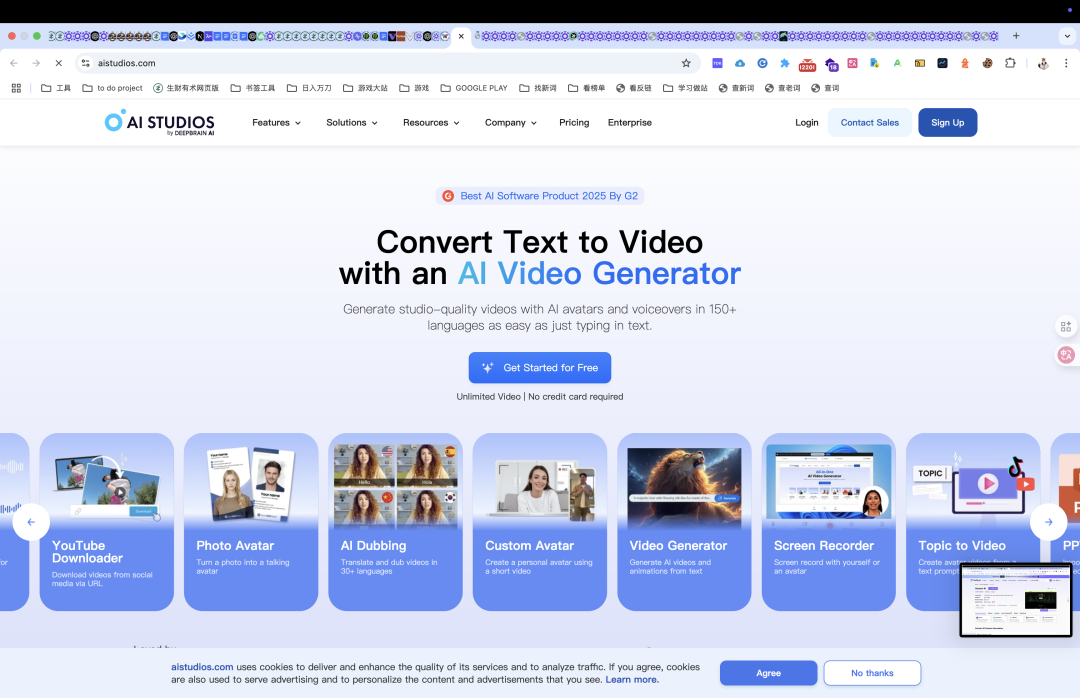This screenshot has width=1080, height=698.
Task: Open a new browser tab
Action: coord(1016,36)
